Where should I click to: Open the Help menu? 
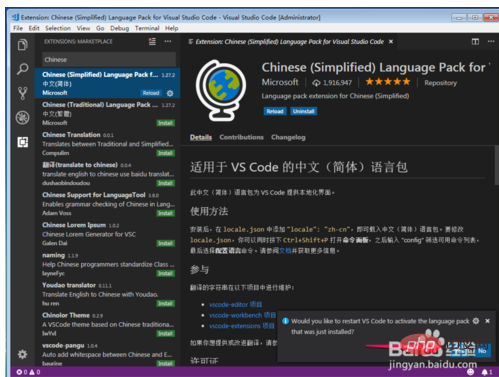[172, 28]
